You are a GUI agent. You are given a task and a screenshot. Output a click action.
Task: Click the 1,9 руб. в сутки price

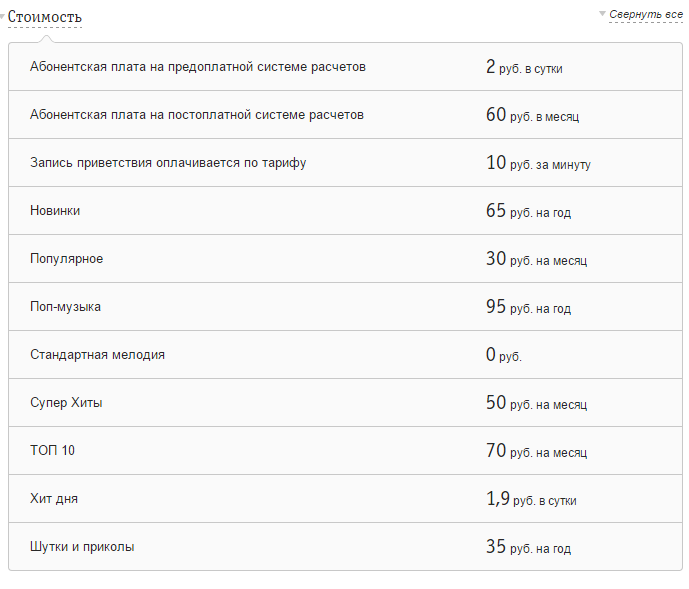(531, 499)
